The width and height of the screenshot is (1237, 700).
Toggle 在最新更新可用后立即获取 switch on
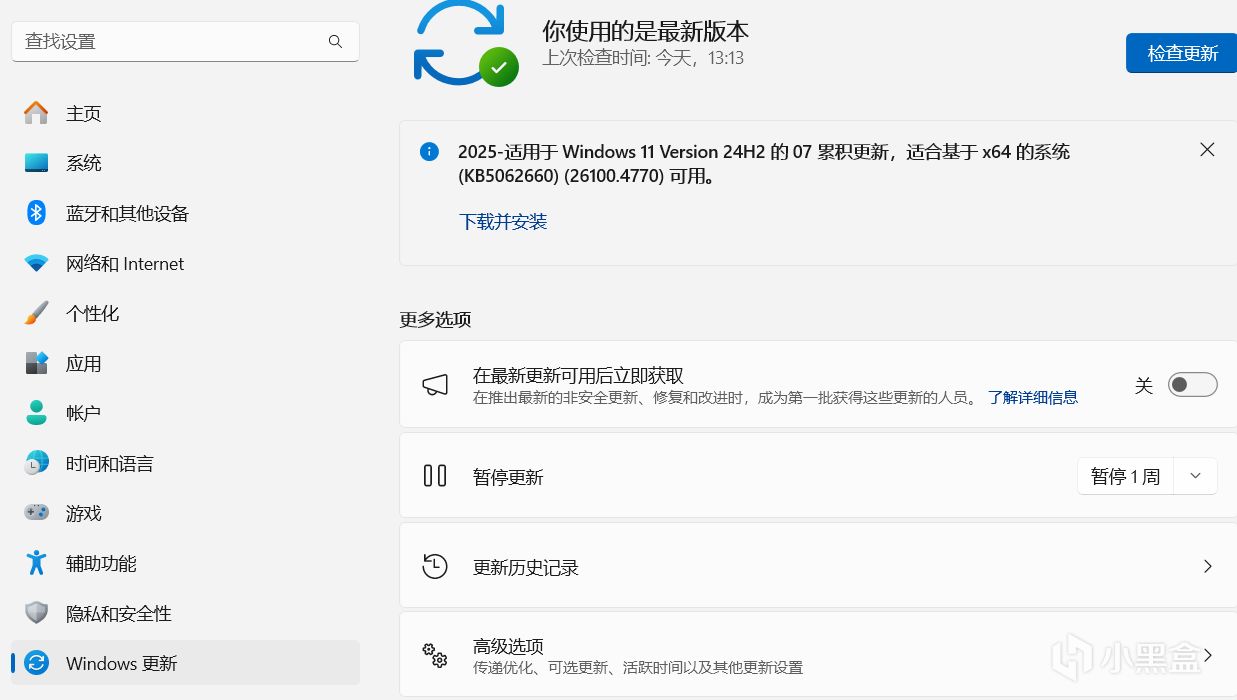click(x=1192, y=385)
